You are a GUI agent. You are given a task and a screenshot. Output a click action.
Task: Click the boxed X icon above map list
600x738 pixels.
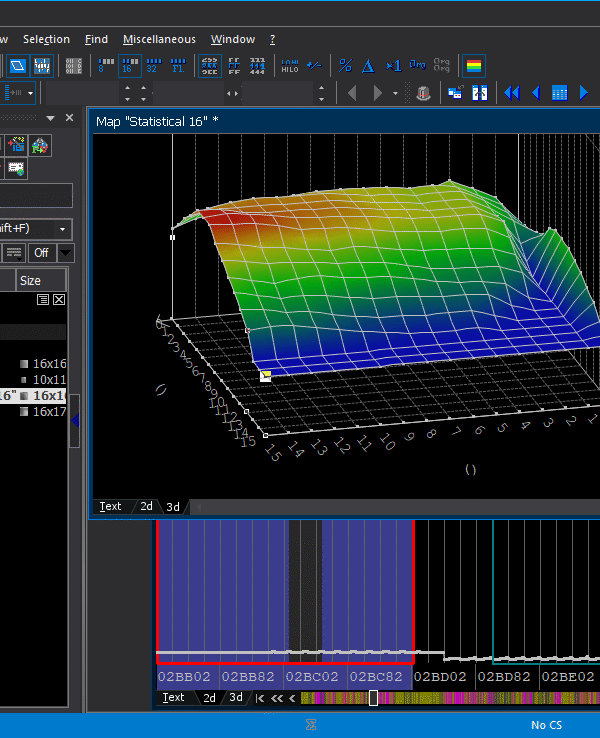pyautogui.click(x=59, y=300)
